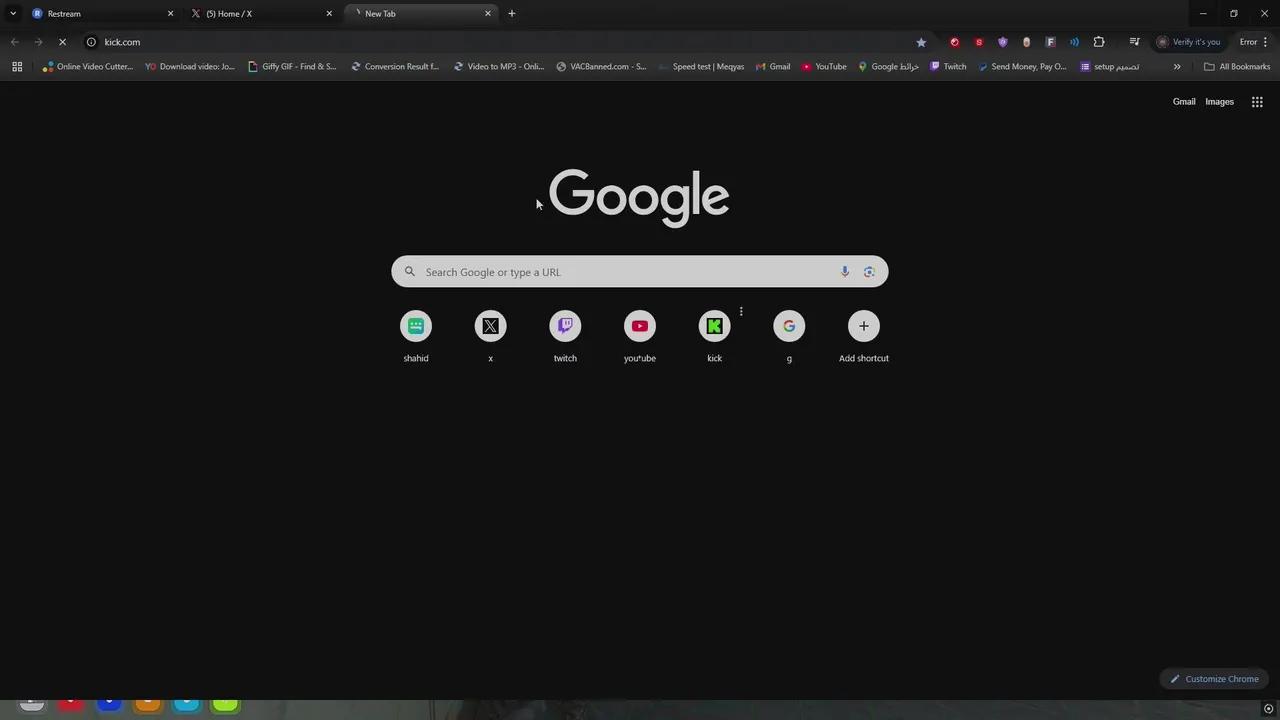This screenshot has width=1280, height=720.
Task: Open the VACBanned.com bookmark
Action: [601, 67]
